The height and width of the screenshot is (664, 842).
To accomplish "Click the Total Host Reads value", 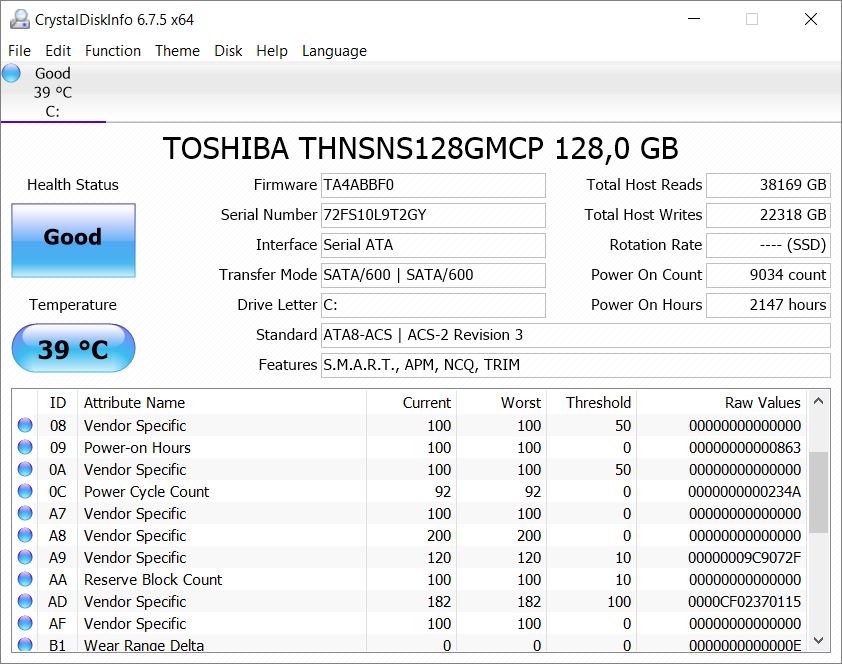I will [x=768, y=185].
